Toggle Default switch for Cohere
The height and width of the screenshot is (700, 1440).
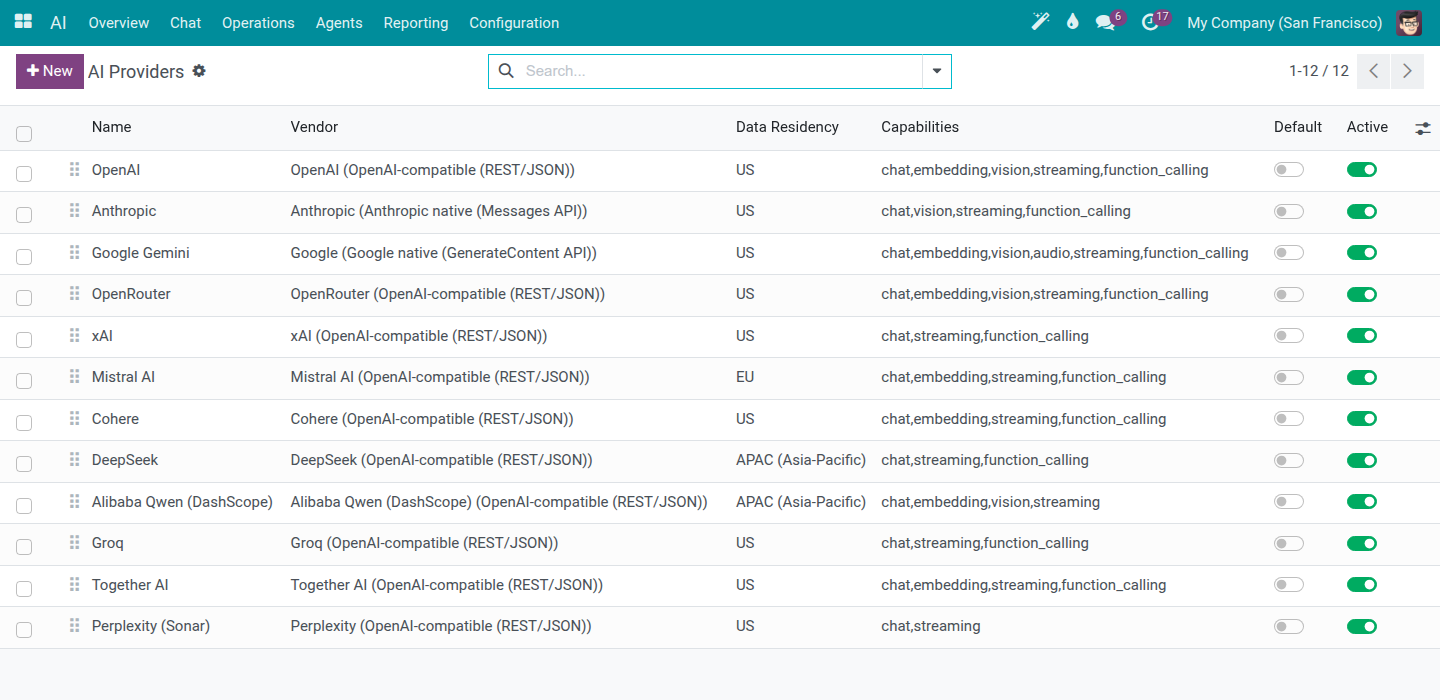coord(1289,419)
